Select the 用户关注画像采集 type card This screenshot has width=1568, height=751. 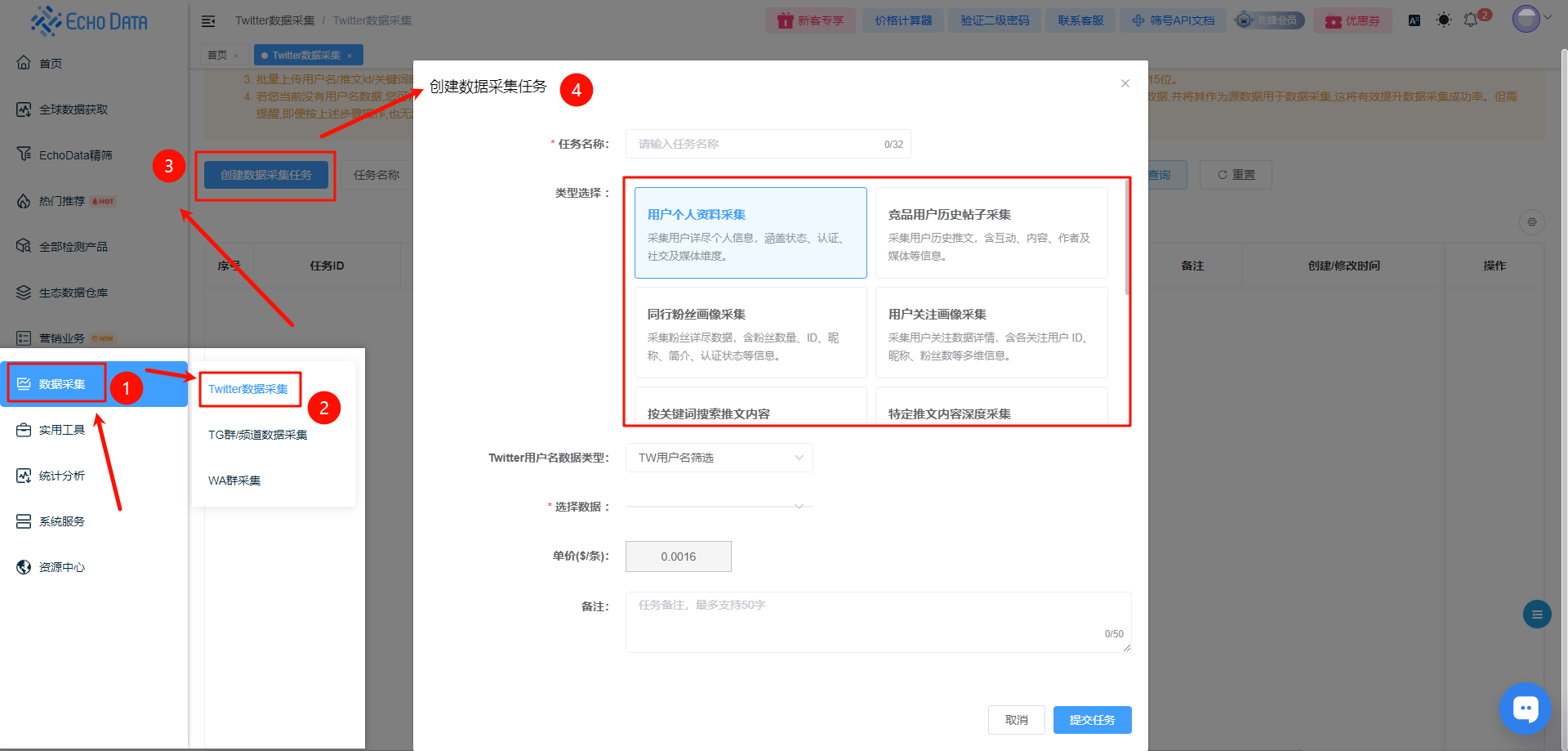(991, 333)
